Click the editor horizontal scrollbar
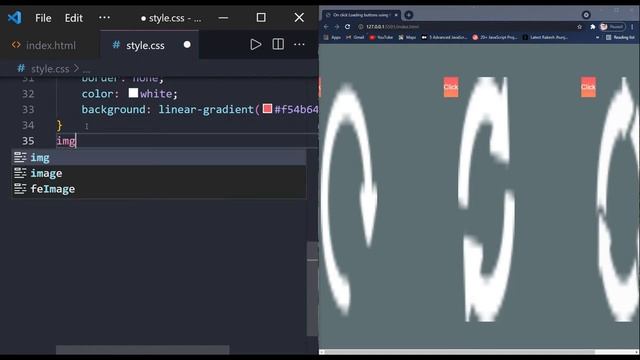 142,350
